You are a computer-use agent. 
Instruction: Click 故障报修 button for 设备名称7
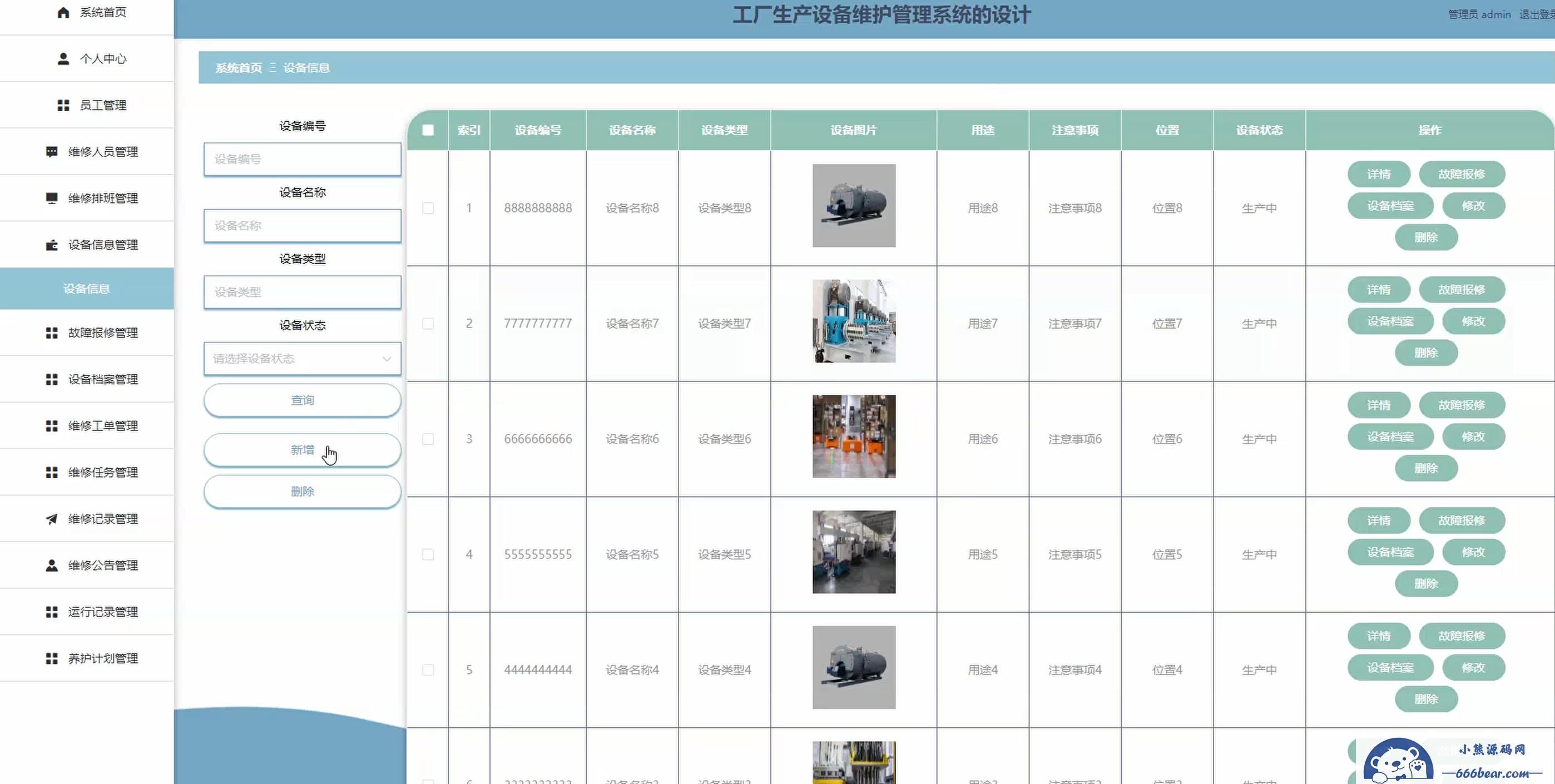coord(1461,290)
